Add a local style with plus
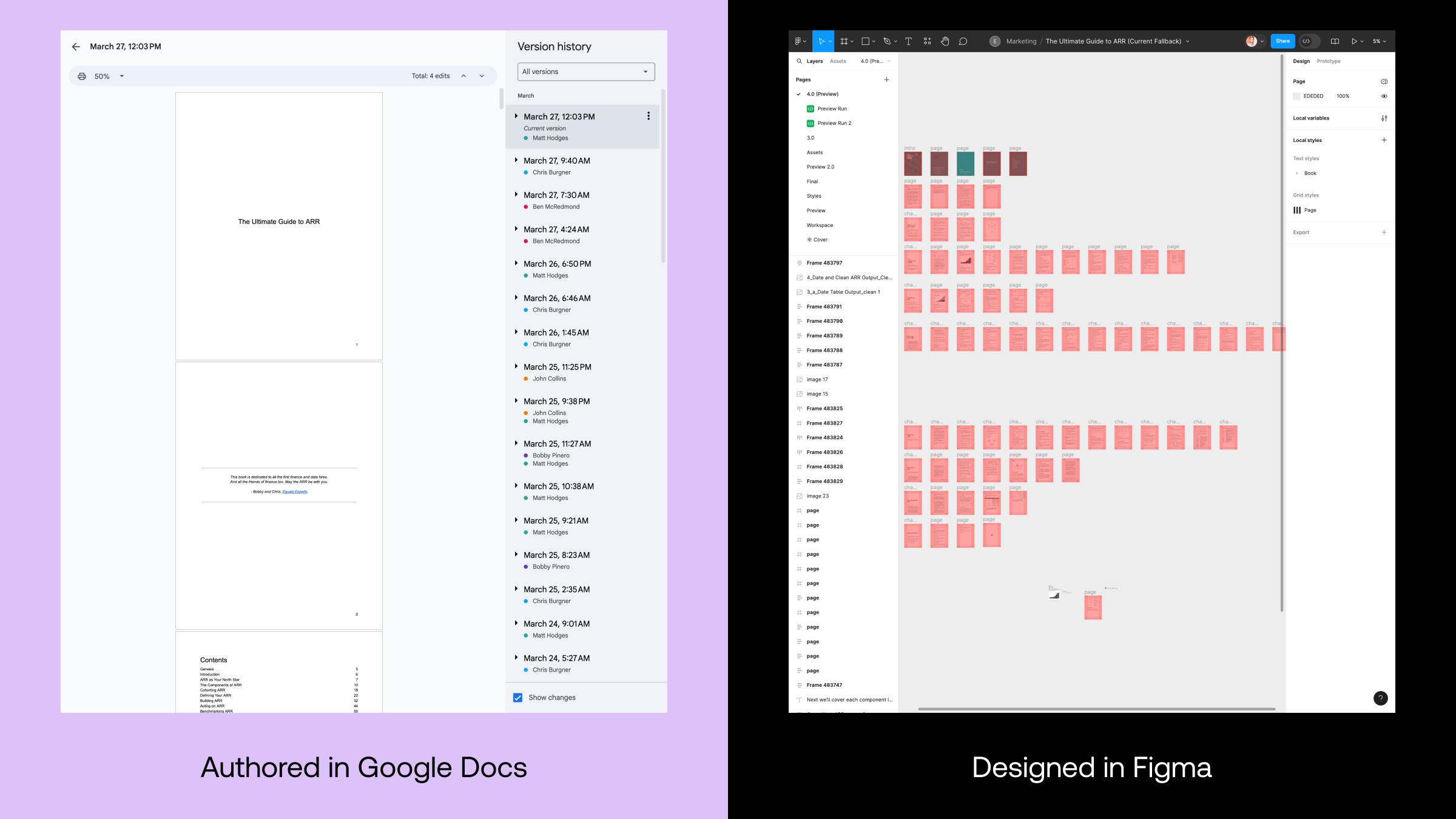1456x819 pixels. click(1384, 140)
